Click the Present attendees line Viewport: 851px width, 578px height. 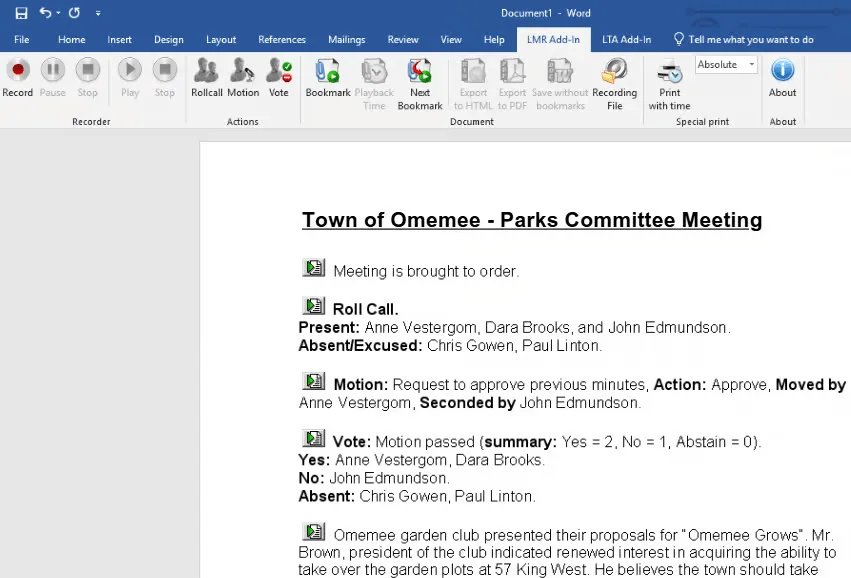tap(515, 327)
